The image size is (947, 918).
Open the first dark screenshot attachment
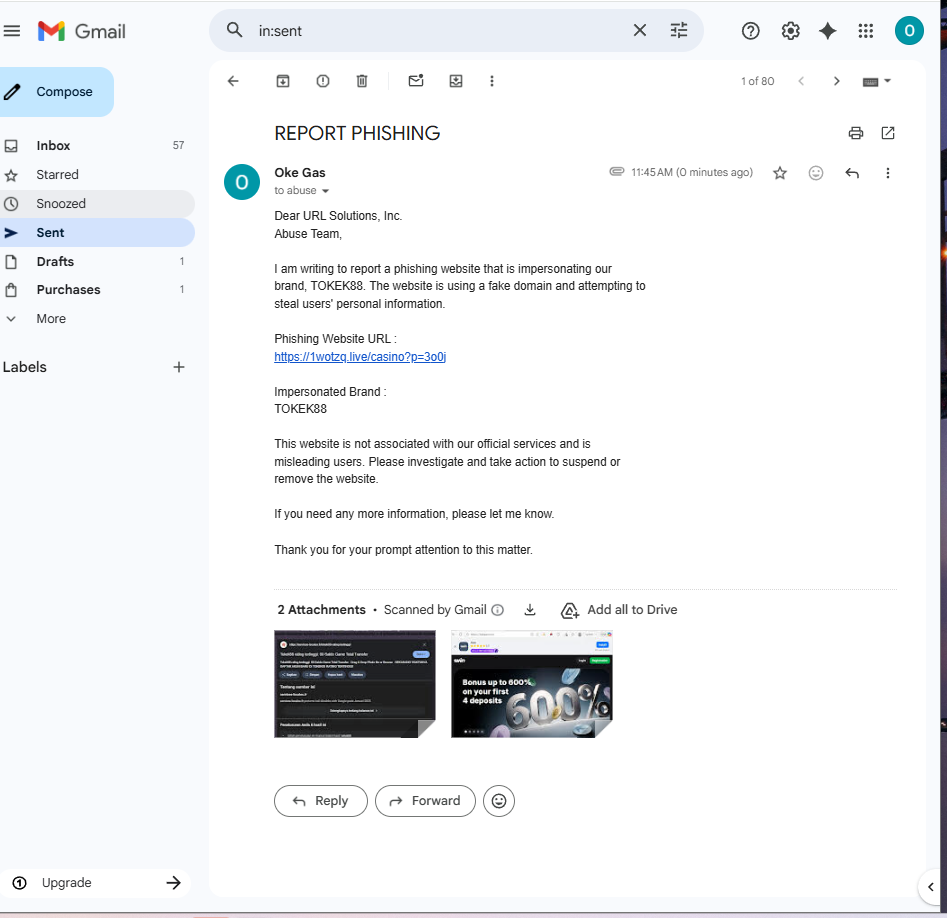(x=355, y=684)
